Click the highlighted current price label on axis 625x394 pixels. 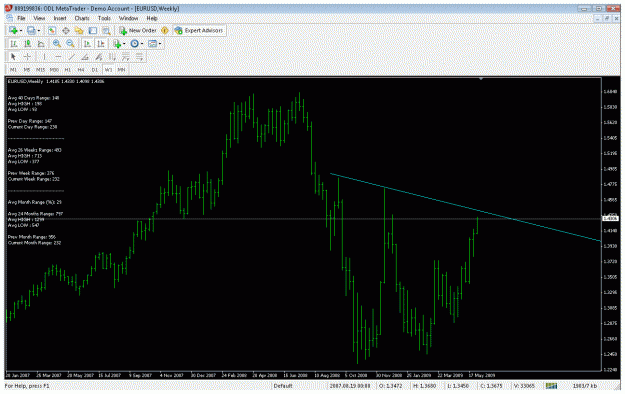610,219
